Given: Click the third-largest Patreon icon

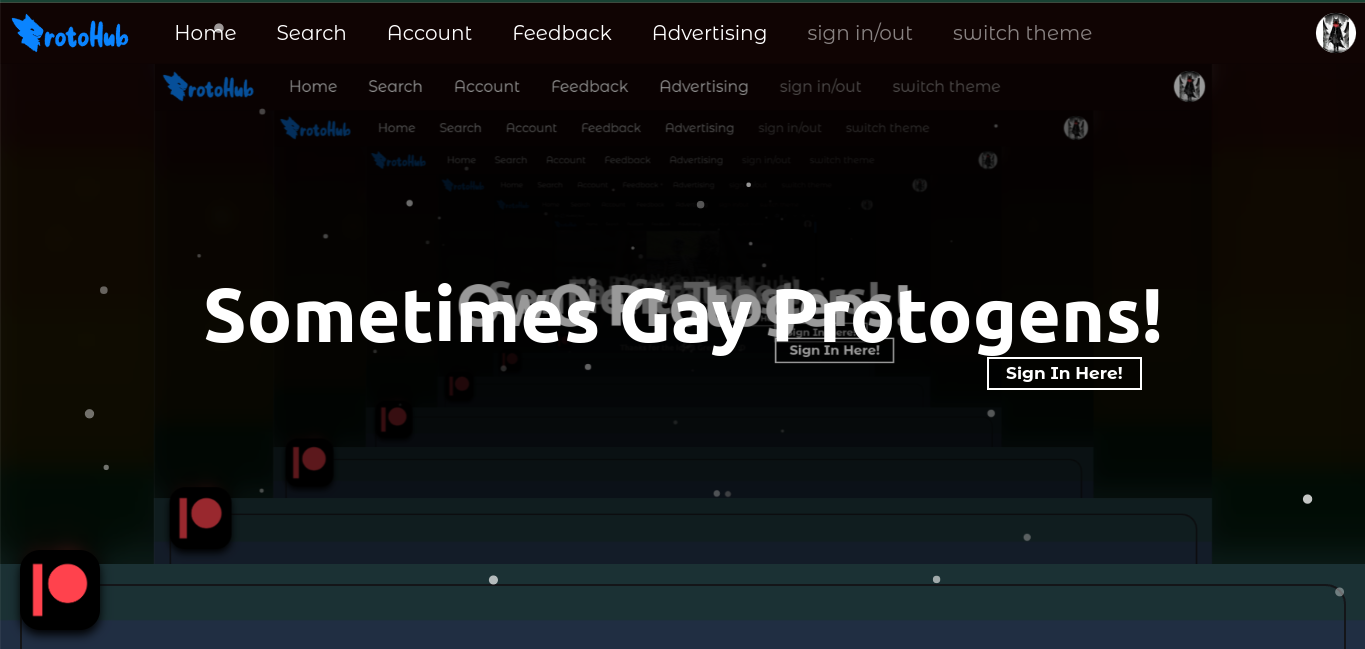Looking at the screenshot, I should coord(309,462).
